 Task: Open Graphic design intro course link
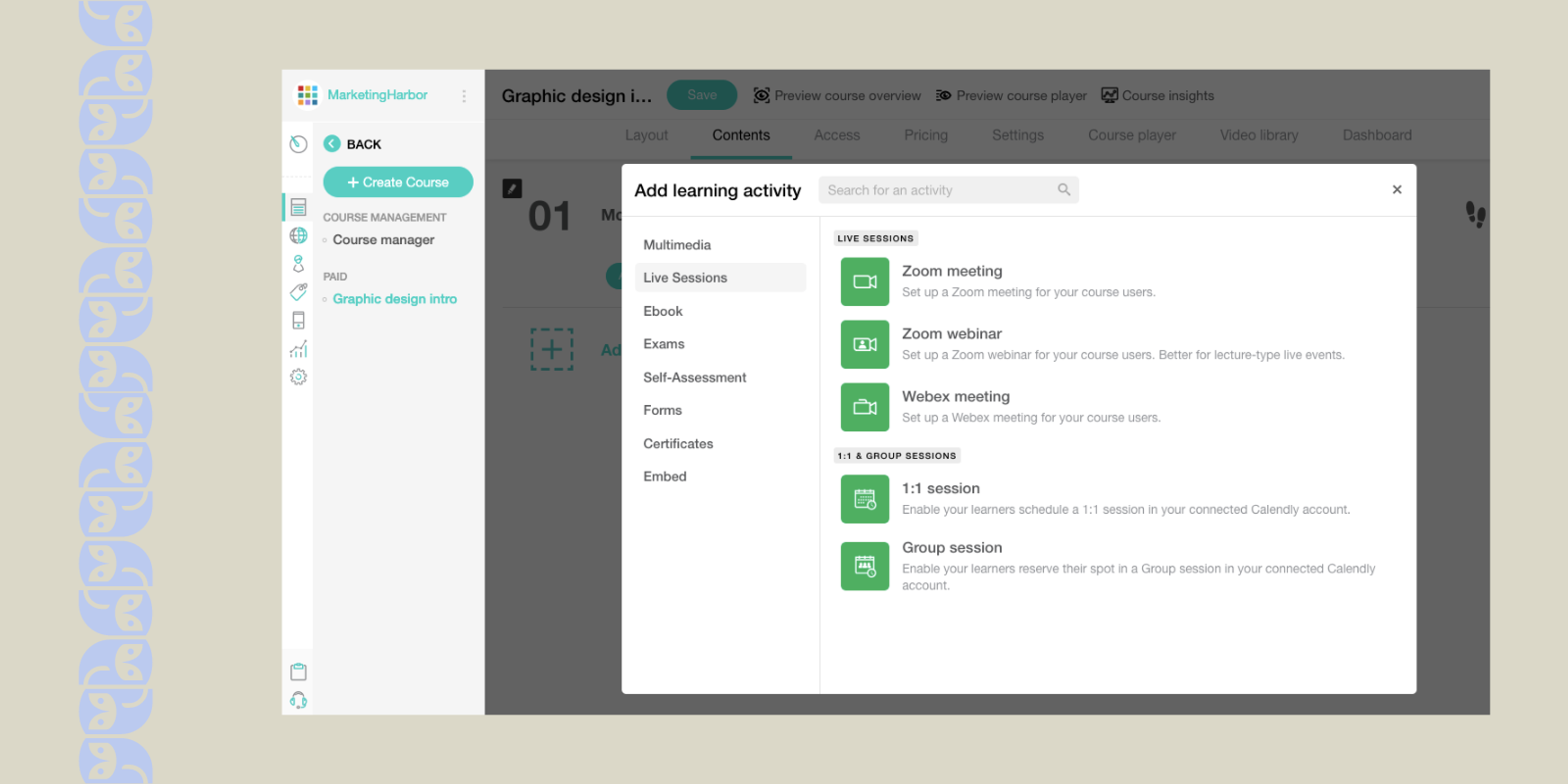[x=394, y=299]
